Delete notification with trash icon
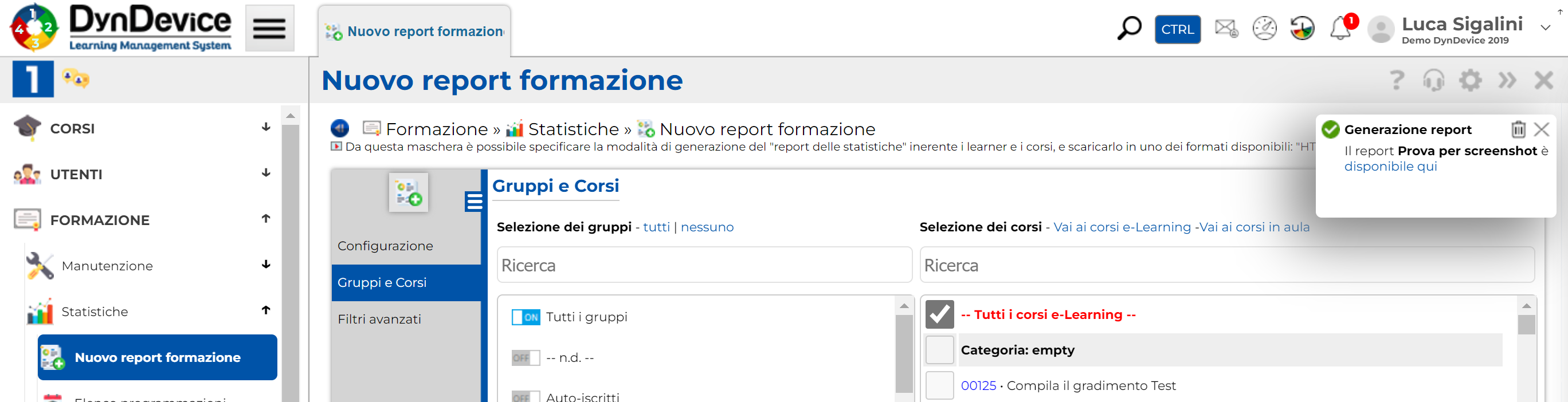Image resolution: width=1568 pixels, height=402 pixels. pos(1518,129)
